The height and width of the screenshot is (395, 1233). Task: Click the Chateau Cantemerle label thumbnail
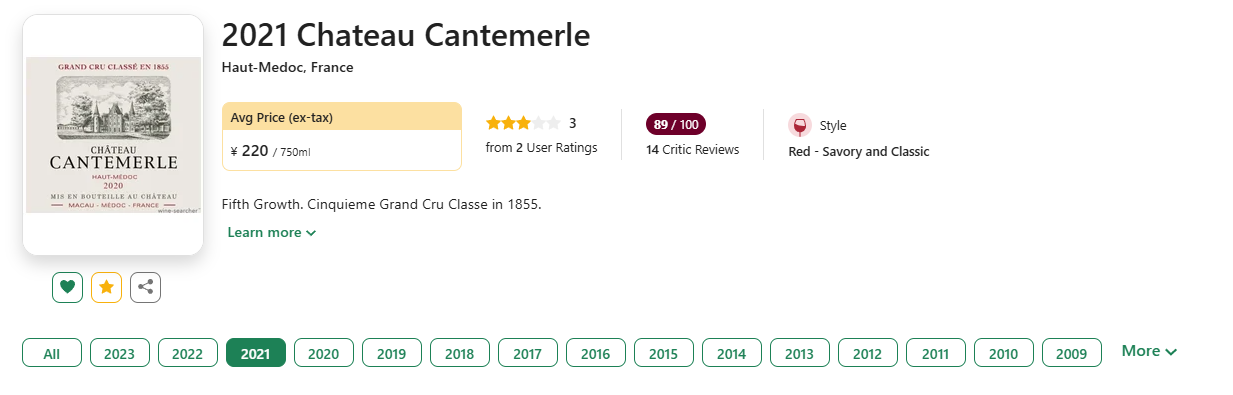coord(113,135)
